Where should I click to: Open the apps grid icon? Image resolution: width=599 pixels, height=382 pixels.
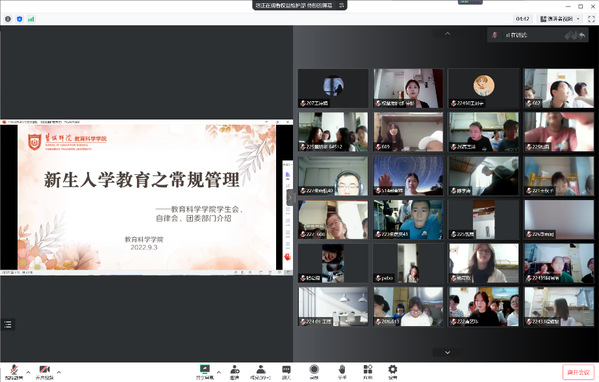point(368,372)
